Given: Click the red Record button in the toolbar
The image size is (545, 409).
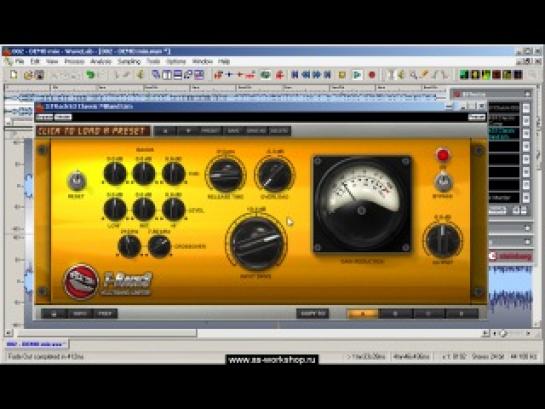Looking at the screenshot, I should click(x=372, y=75).
